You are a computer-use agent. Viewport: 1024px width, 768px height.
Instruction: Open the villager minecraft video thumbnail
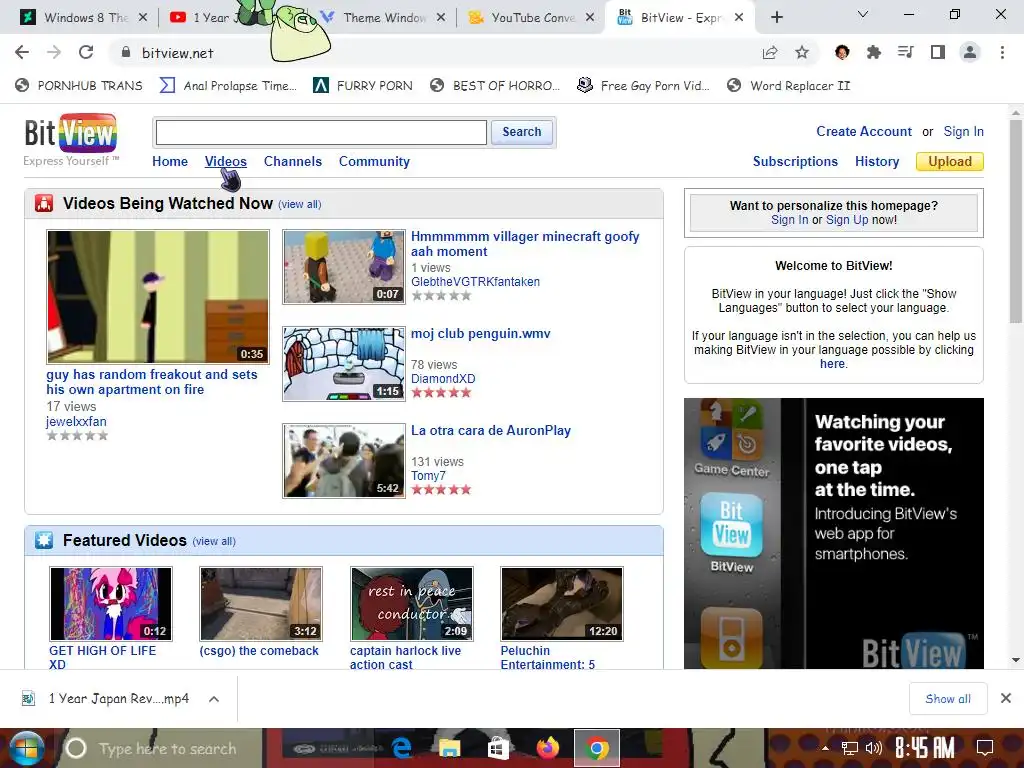(x=344, y=266)
